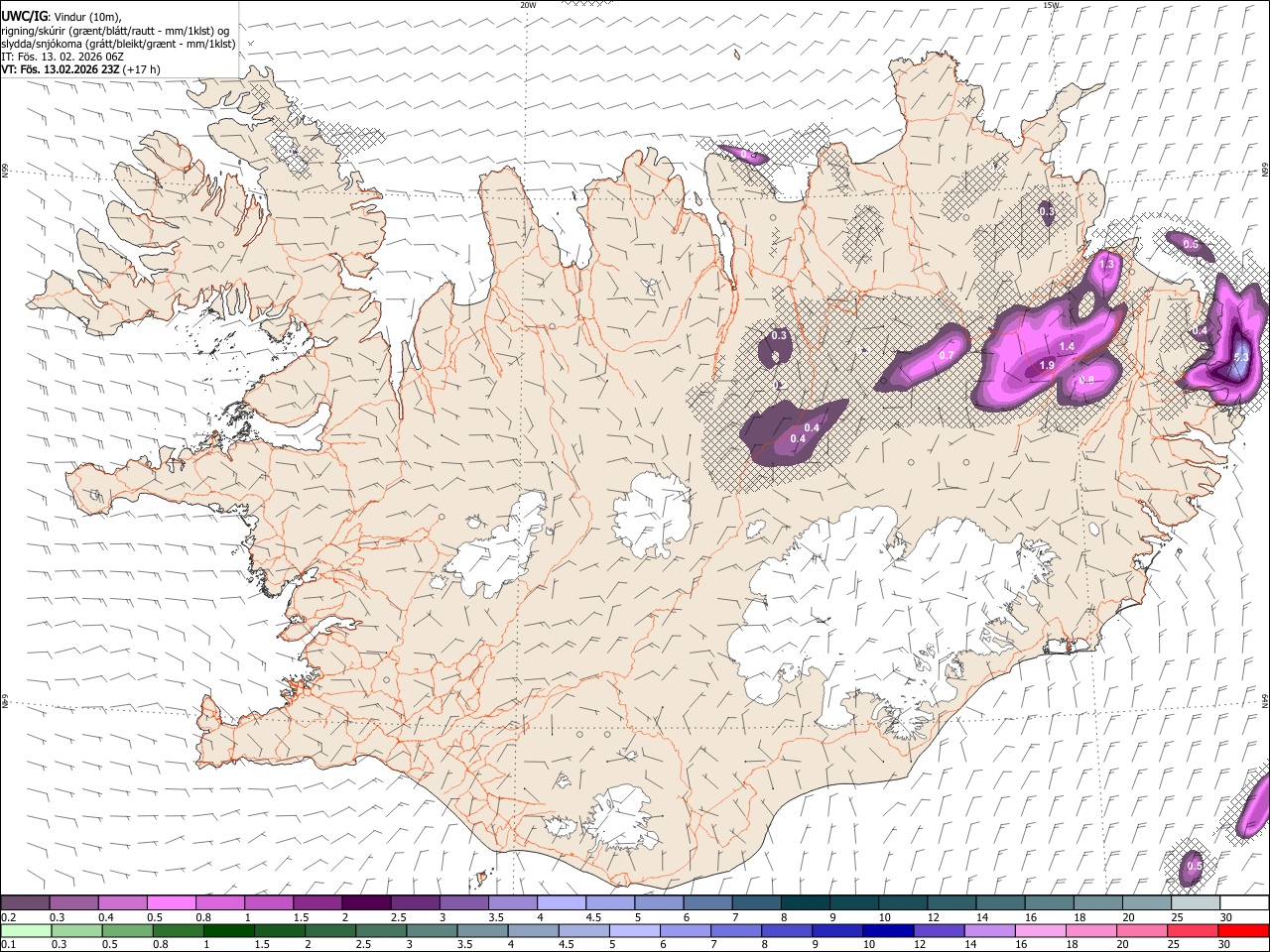Select upper scale swatch between 8 and 9
The image size is (1270, 952).
tap(804, 902)
